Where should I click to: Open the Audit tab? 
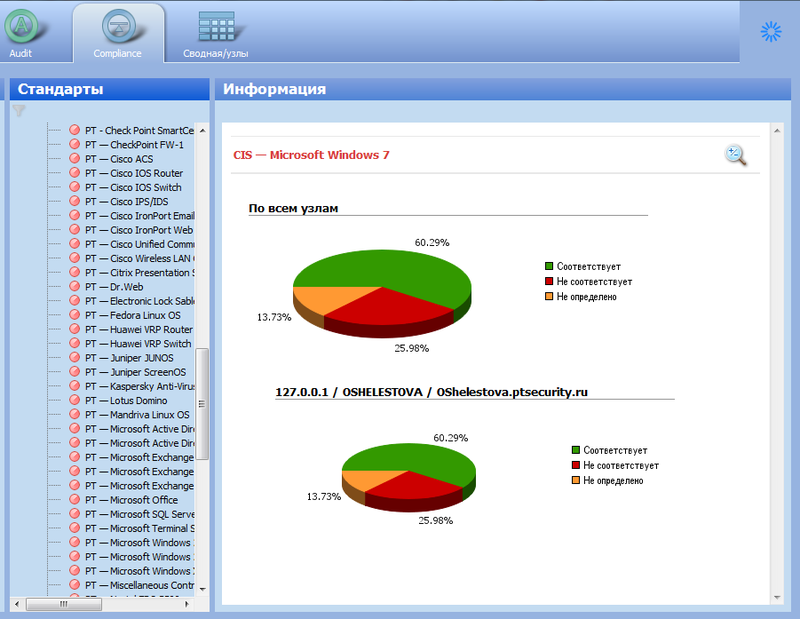[21, 33]
